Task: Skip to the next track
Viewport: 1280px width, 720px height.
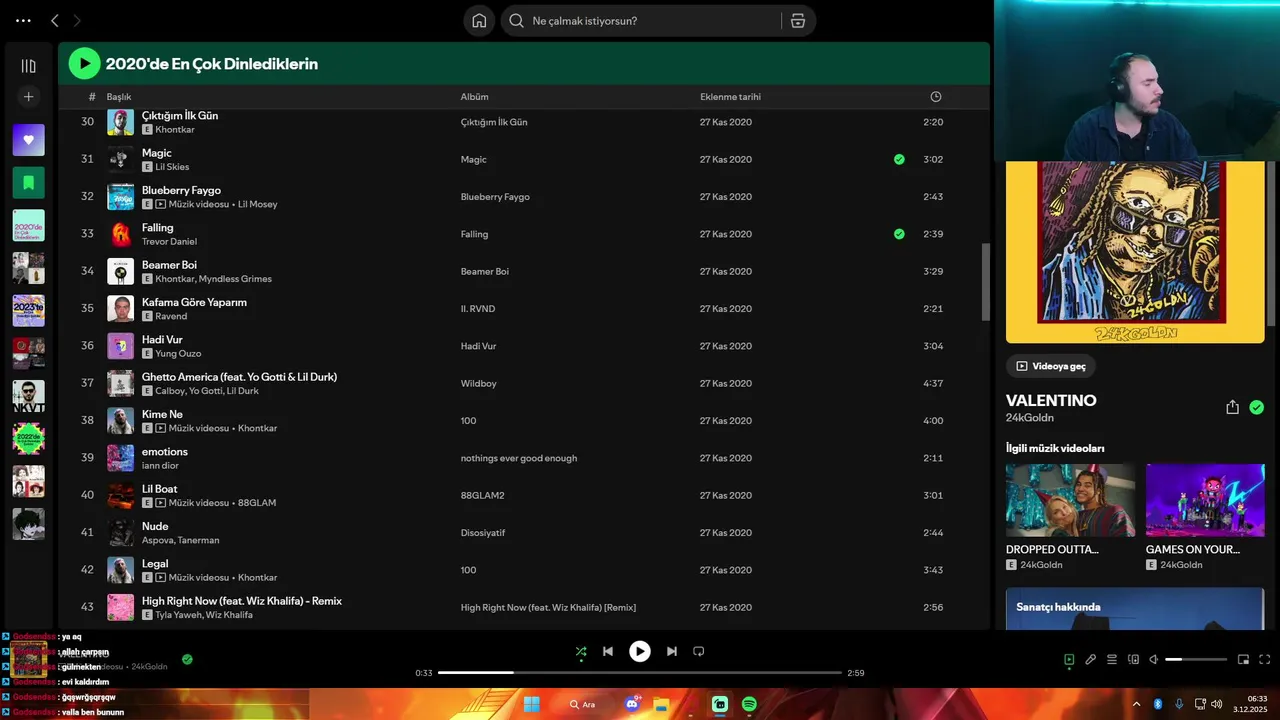Action: [672, 651]
